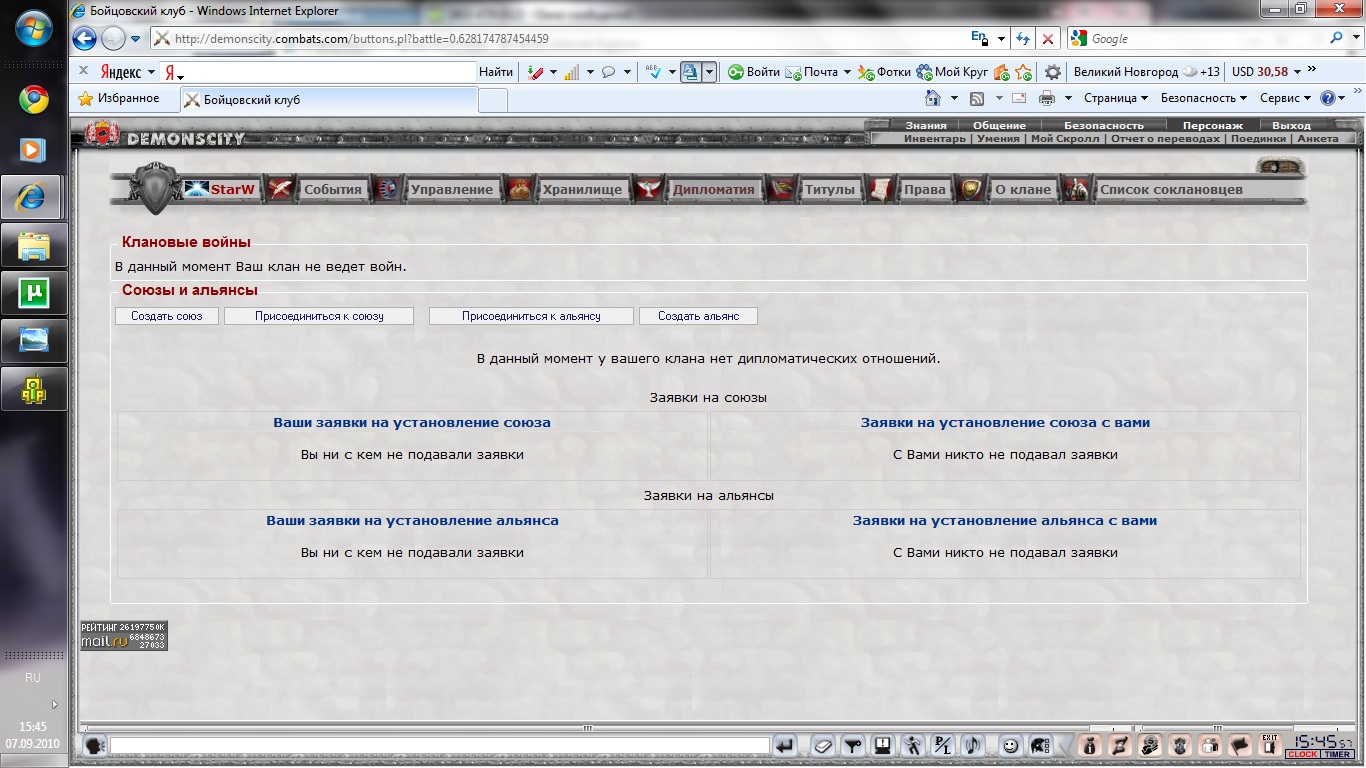Open the Анкета link
Viewport: 1366px width, 768px height.
(x=1318, y=139)
